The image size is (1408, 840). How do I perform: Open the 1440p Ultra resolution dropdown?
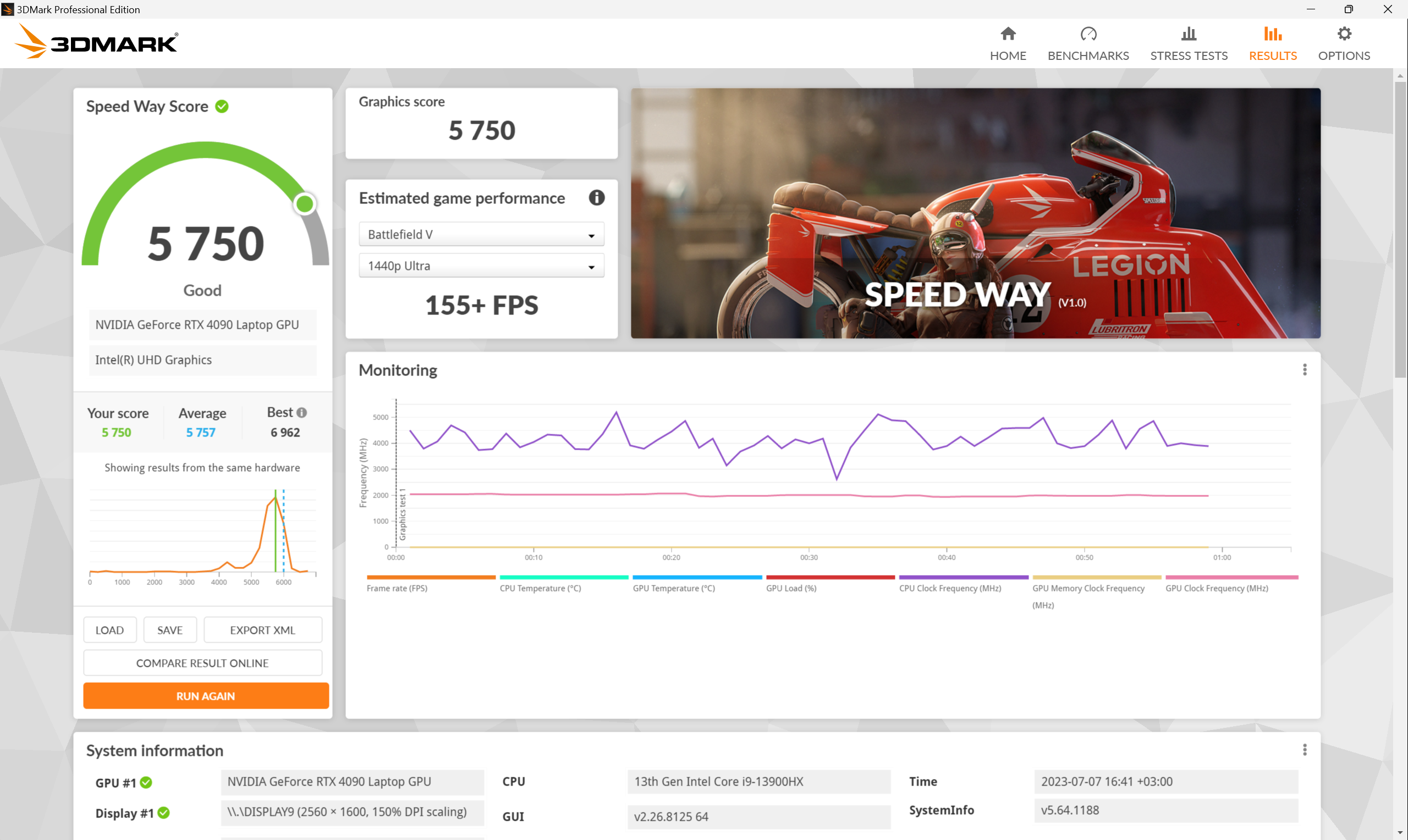[481, 266]
